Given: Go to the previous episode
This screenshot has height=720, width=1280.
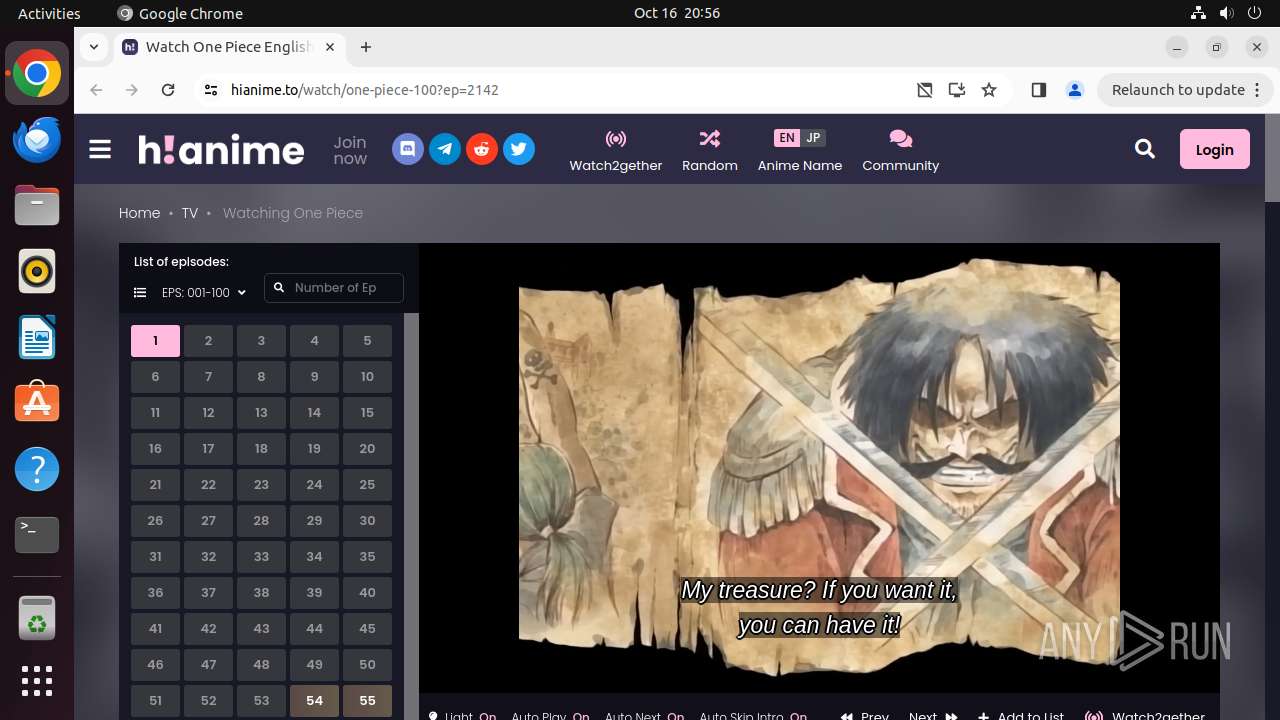Looking at the screenshot, I should 865,716.
